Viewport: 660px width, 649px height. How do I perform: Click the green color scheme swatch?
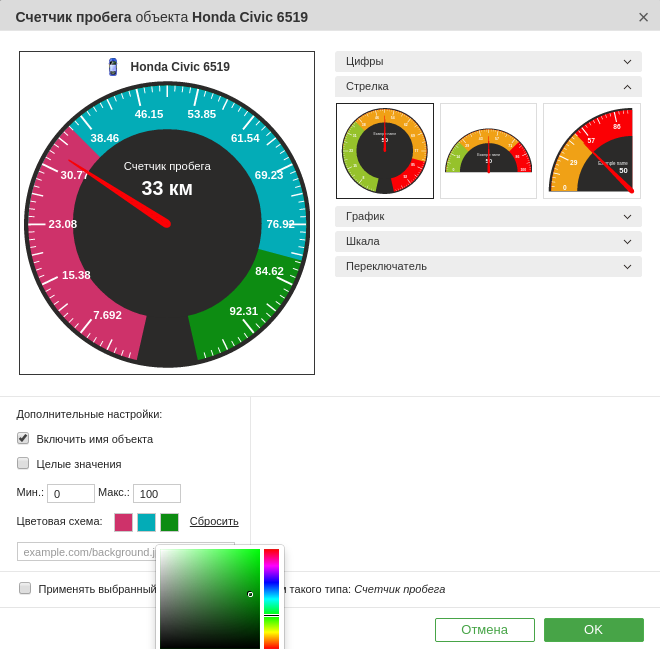coord(169,522)
